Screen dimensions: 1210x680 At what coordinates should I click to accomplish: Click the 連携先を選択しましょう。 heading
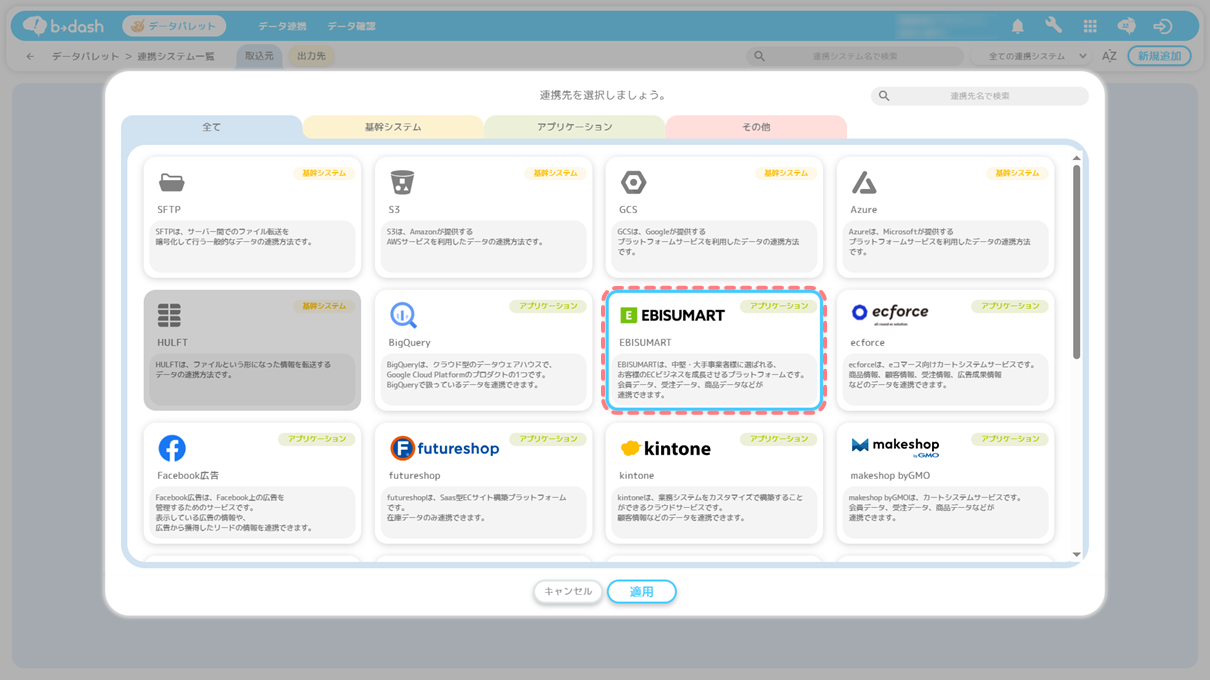(x=603, y=96)
